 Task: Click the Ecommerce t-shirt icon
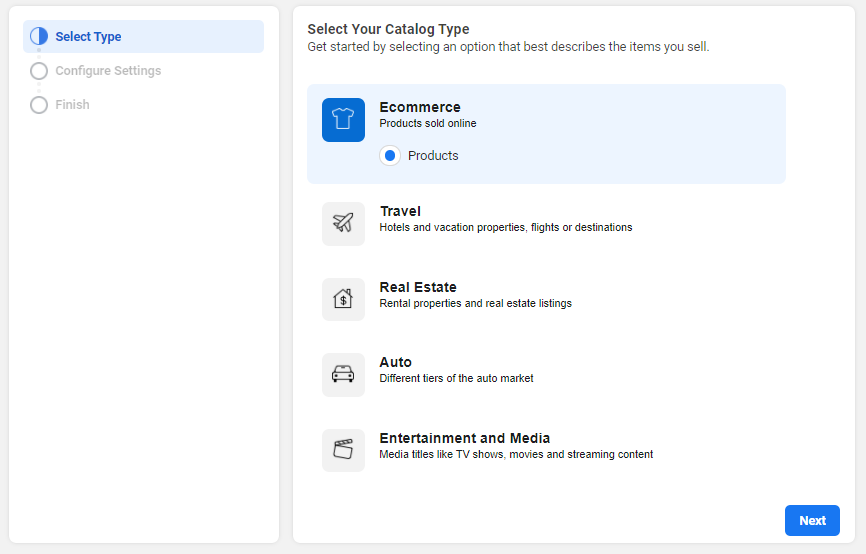[343, 120]
